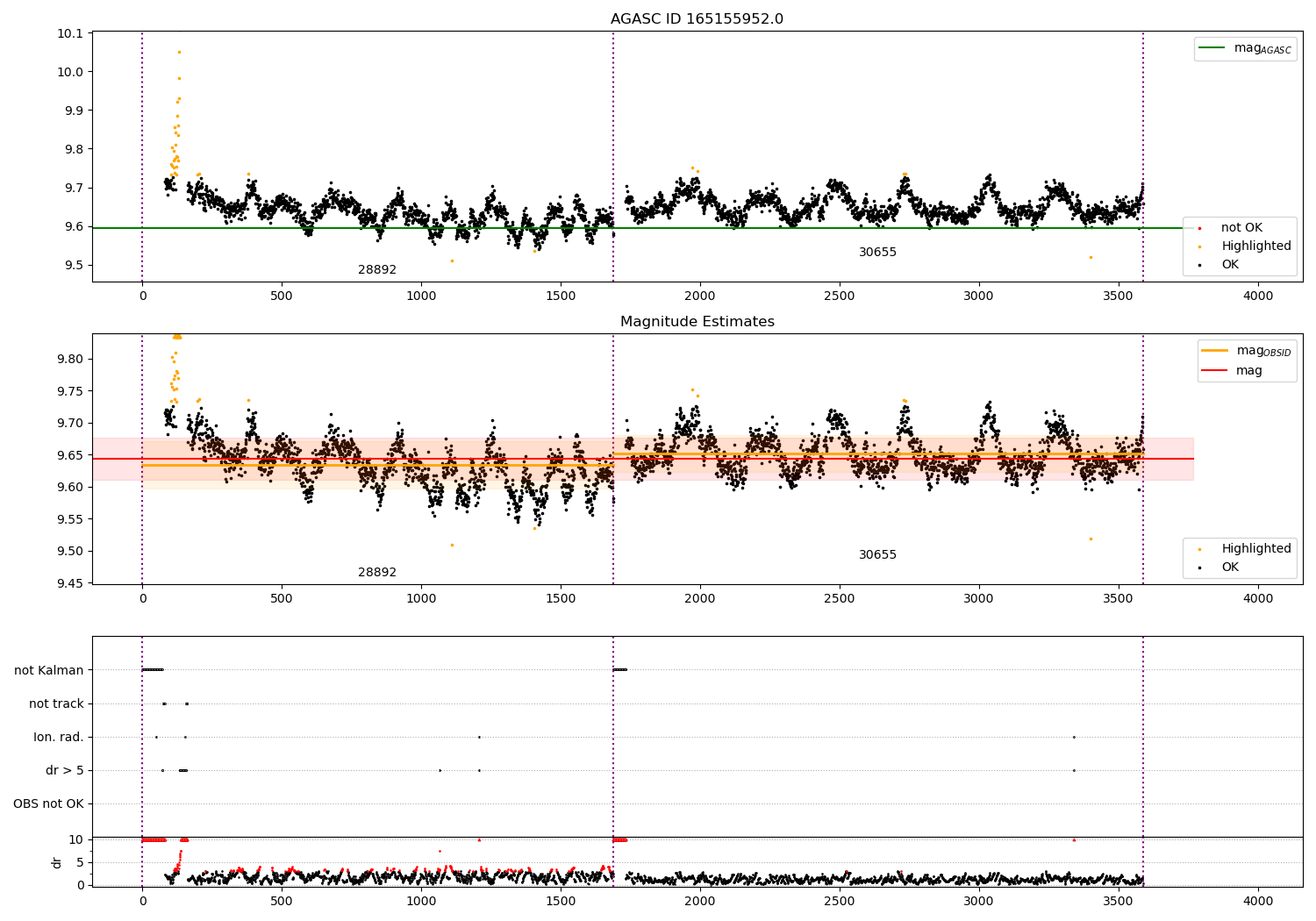Click the 'OBS not OK' row label
The height and width of the screenshot is (921, 1316).
[48, 804]
